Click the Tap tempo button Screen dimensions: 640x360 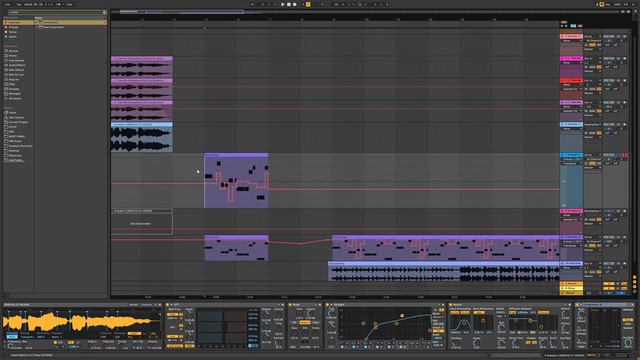tap(18, 4)
